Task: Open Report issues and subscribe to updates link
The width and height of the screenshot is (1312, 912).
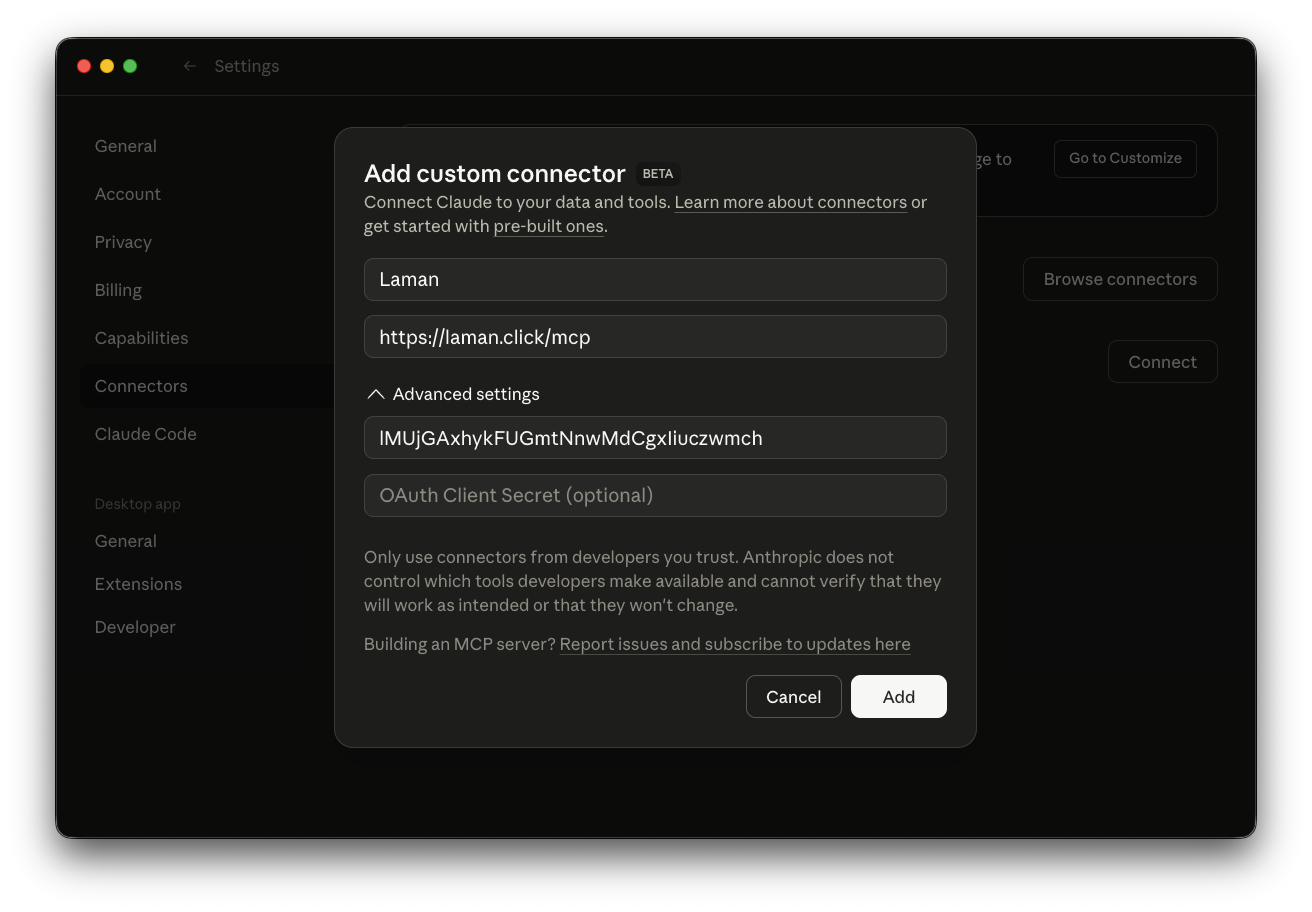Action: 735,644
